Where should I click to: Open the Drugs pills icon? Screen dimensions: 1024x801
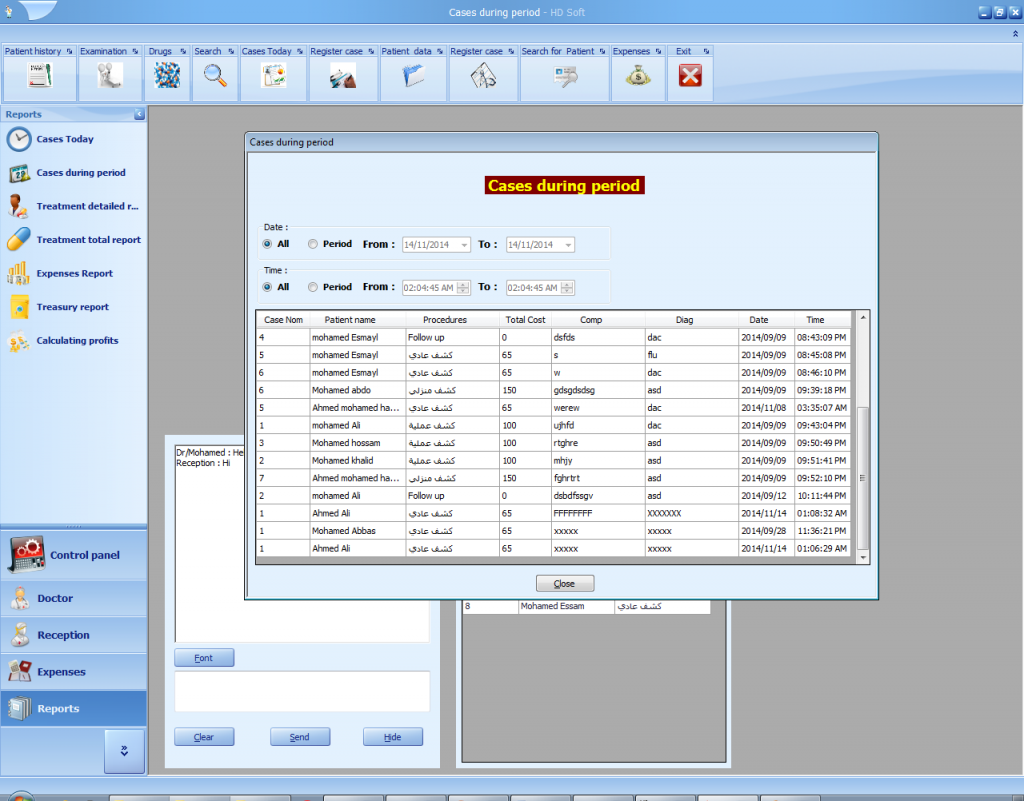pos(167,76)
